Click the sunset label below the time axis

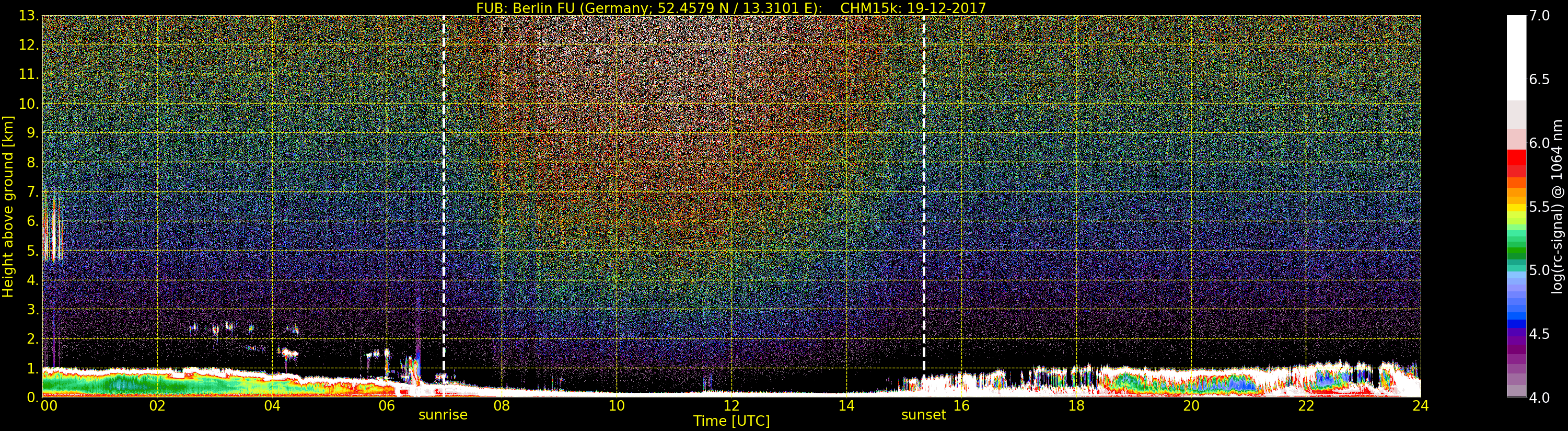pyautogui.click(x=923, y=415)
